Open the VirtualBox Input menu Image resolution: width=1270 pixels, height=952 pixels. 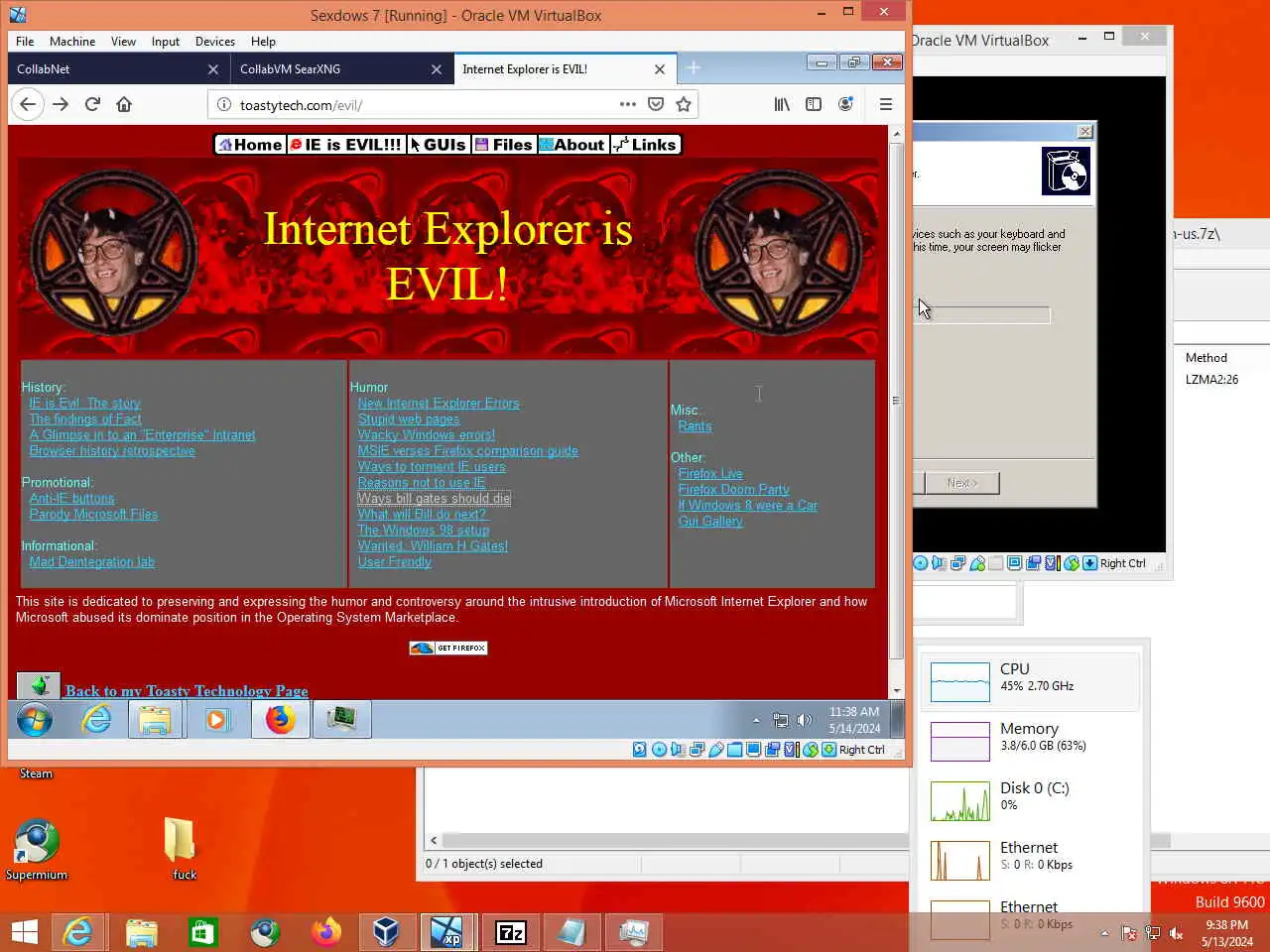coord(166,42)
